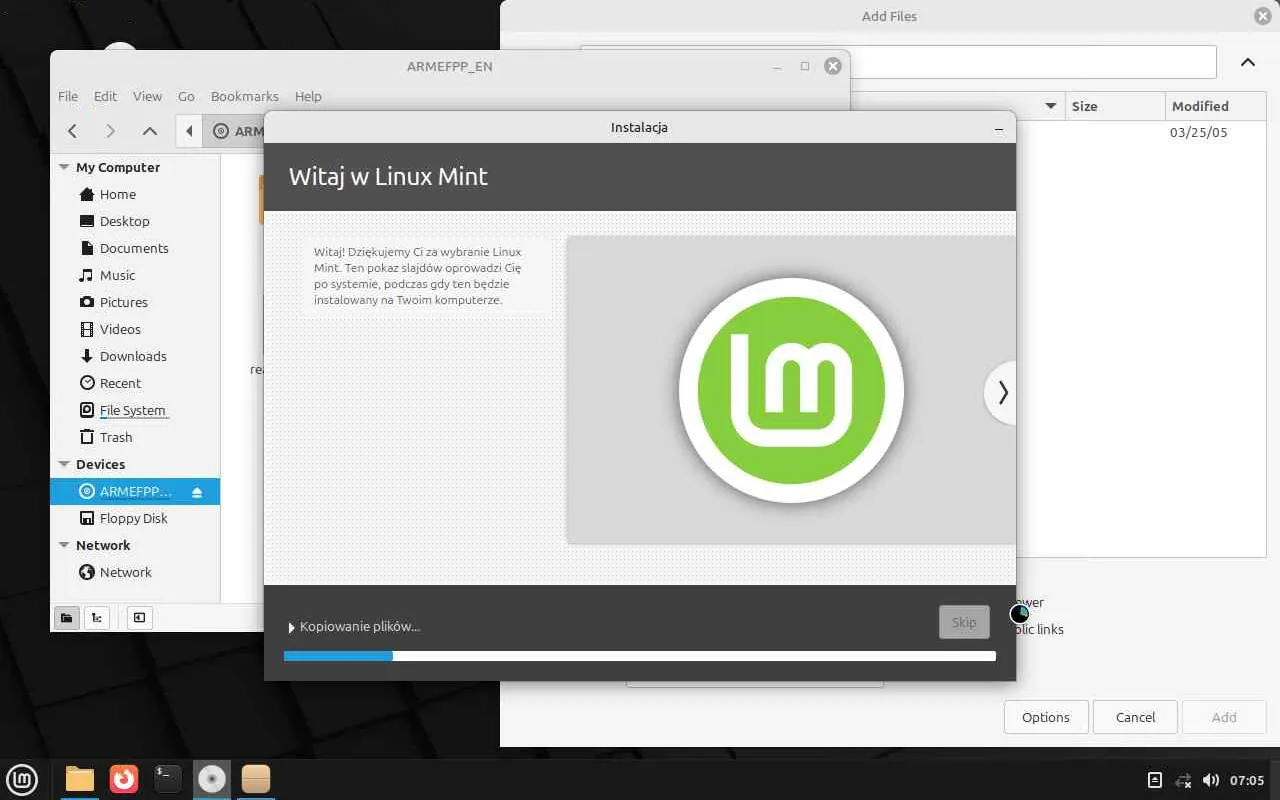Open the Linux Mint start menu
This screenshot has width=1280, height=800.
(22, 779)
